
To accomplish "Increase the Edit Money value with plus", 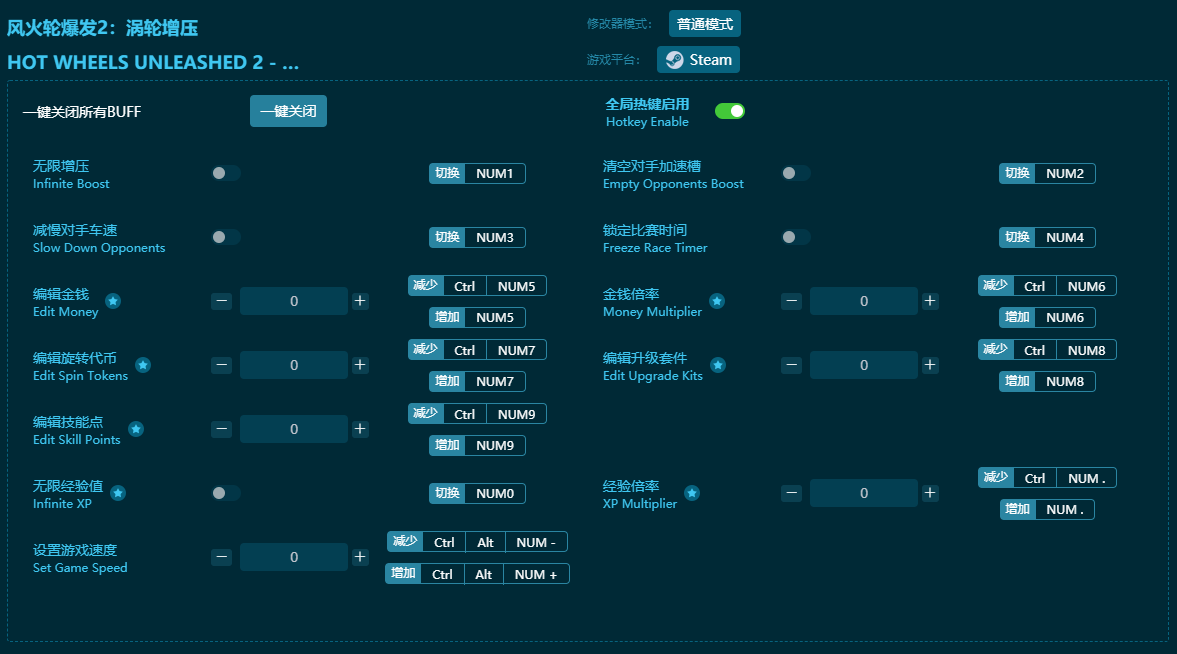I will click(x=360, y=301).
